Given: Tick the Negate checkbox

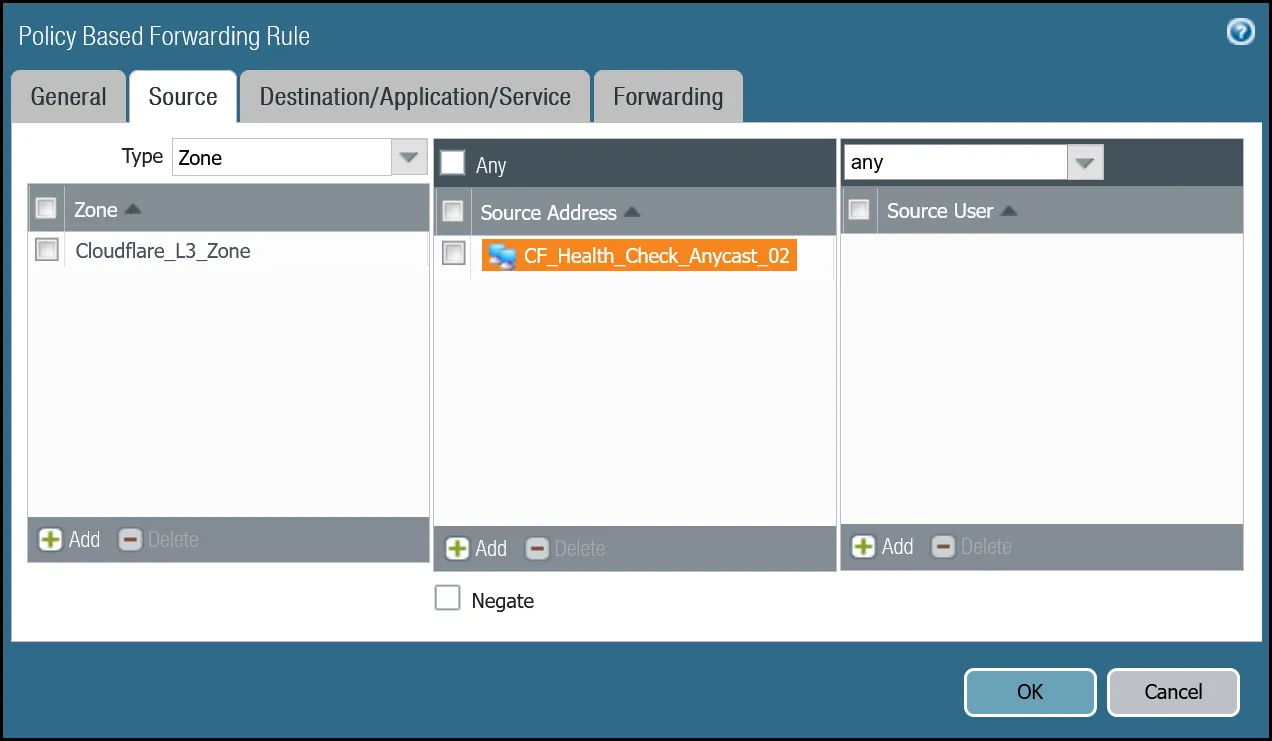Looking at the screenshot, I should pyautogui.click(x=448, y=599).
